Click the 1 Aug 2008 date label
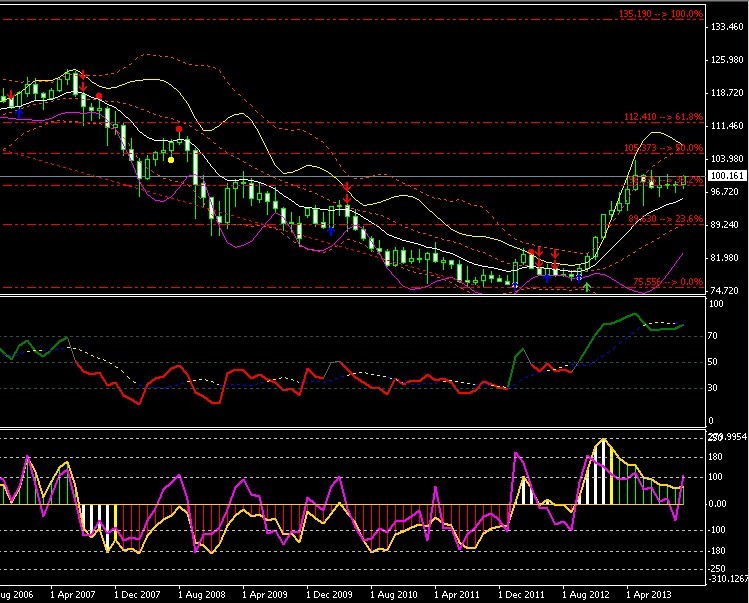The height and width of the screenshot is (603, 749). (201, 595)
